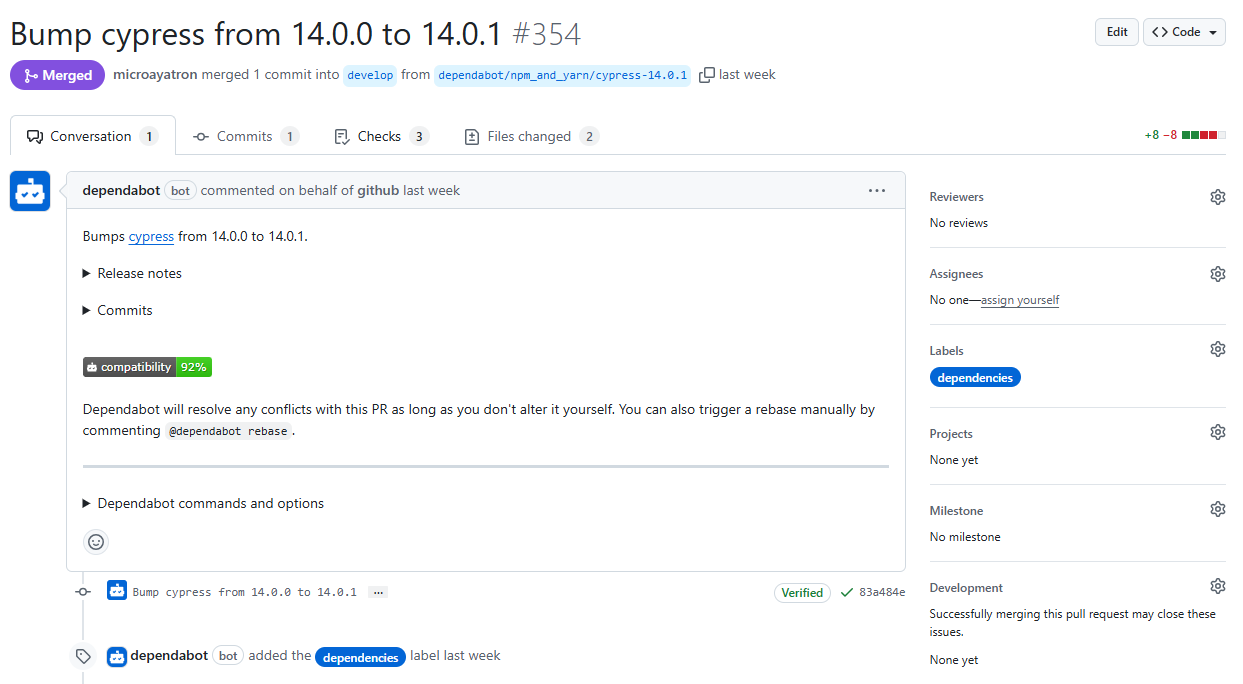The image size is (1243, 684).
Task: Click the compatibility 92% badge
Action: [147, 367]
